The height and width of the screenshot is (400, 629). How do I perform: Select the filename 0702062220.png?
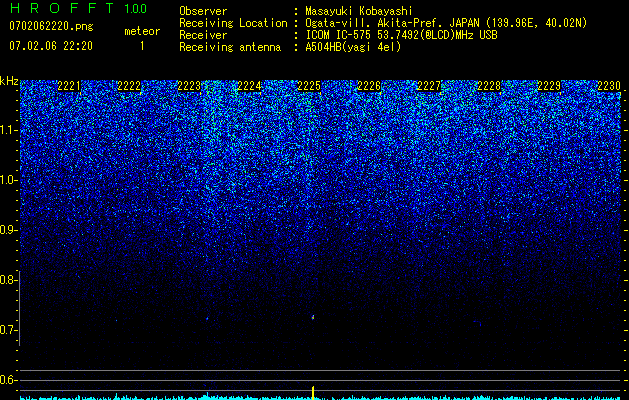[x=51, y=27]
